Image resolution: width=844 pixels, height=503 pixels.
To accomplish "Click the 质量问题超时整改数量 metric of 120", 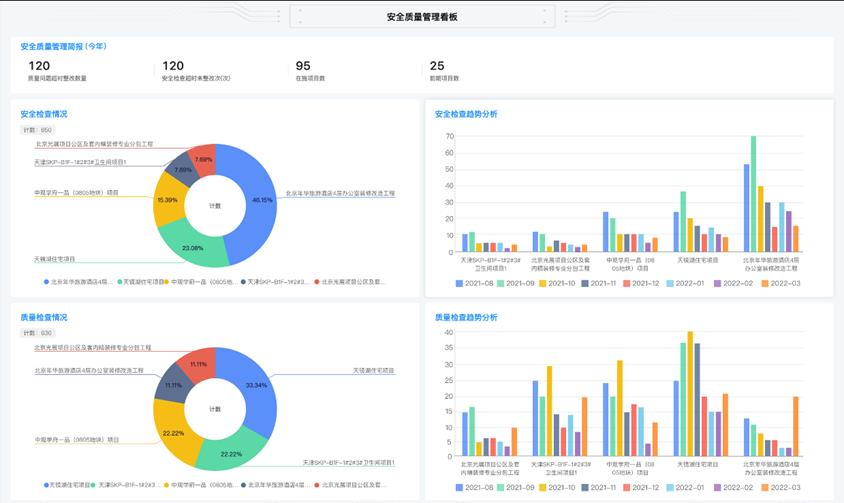I will pos(57,71).
